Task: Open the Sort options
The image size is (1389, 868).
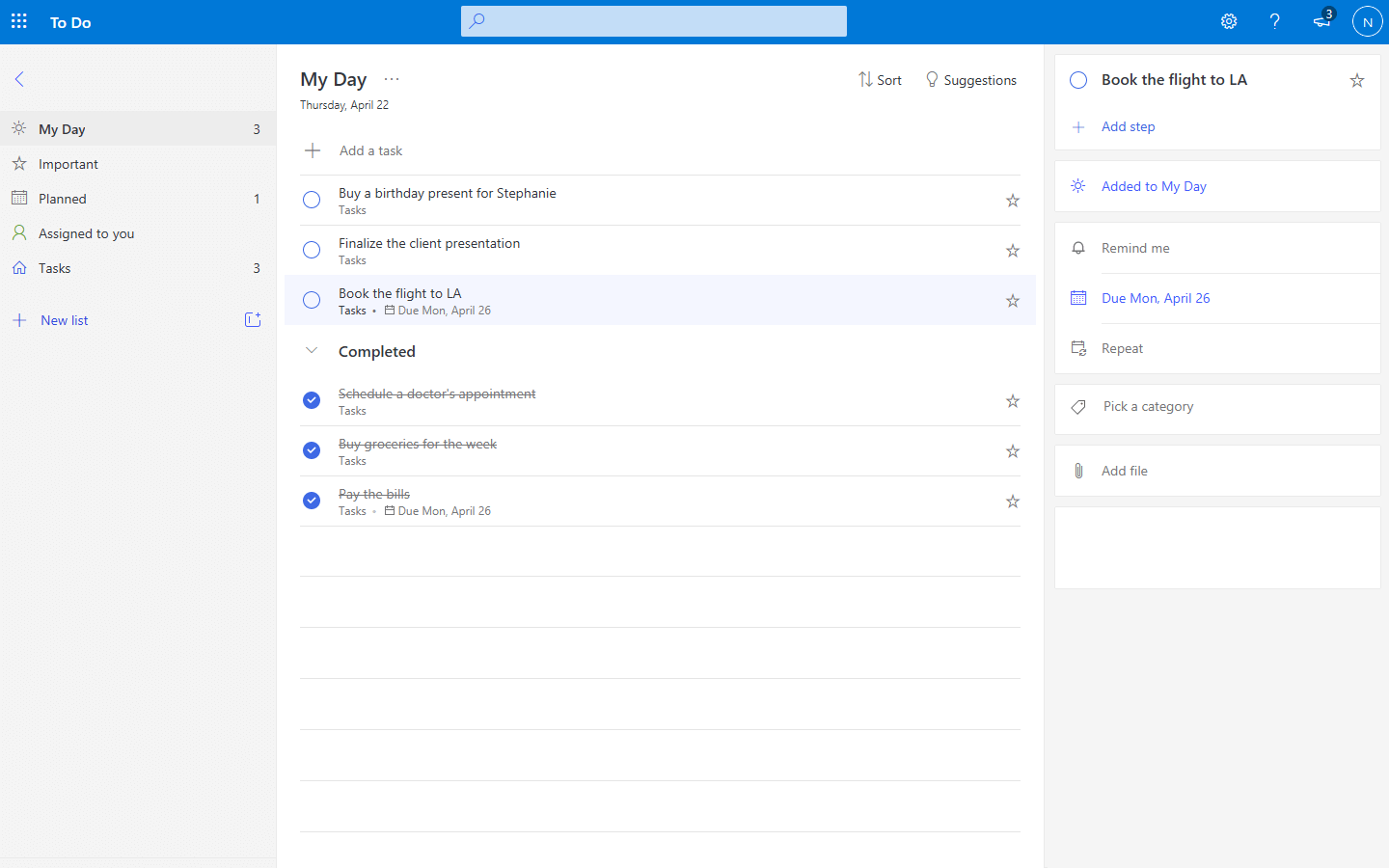Action: [881, 80]
